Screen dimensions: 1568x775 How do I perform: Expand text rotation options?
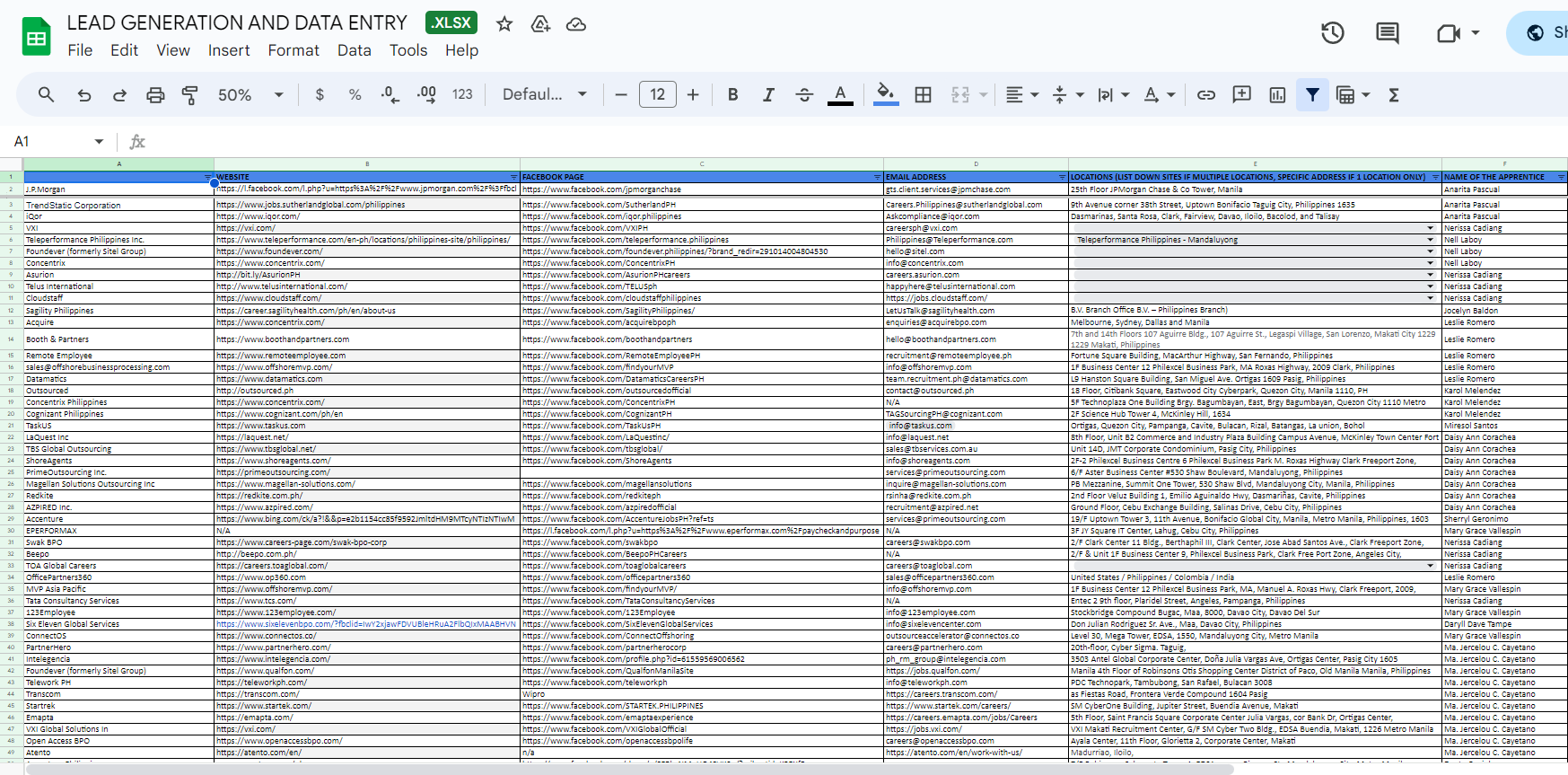pos(1171,94)
